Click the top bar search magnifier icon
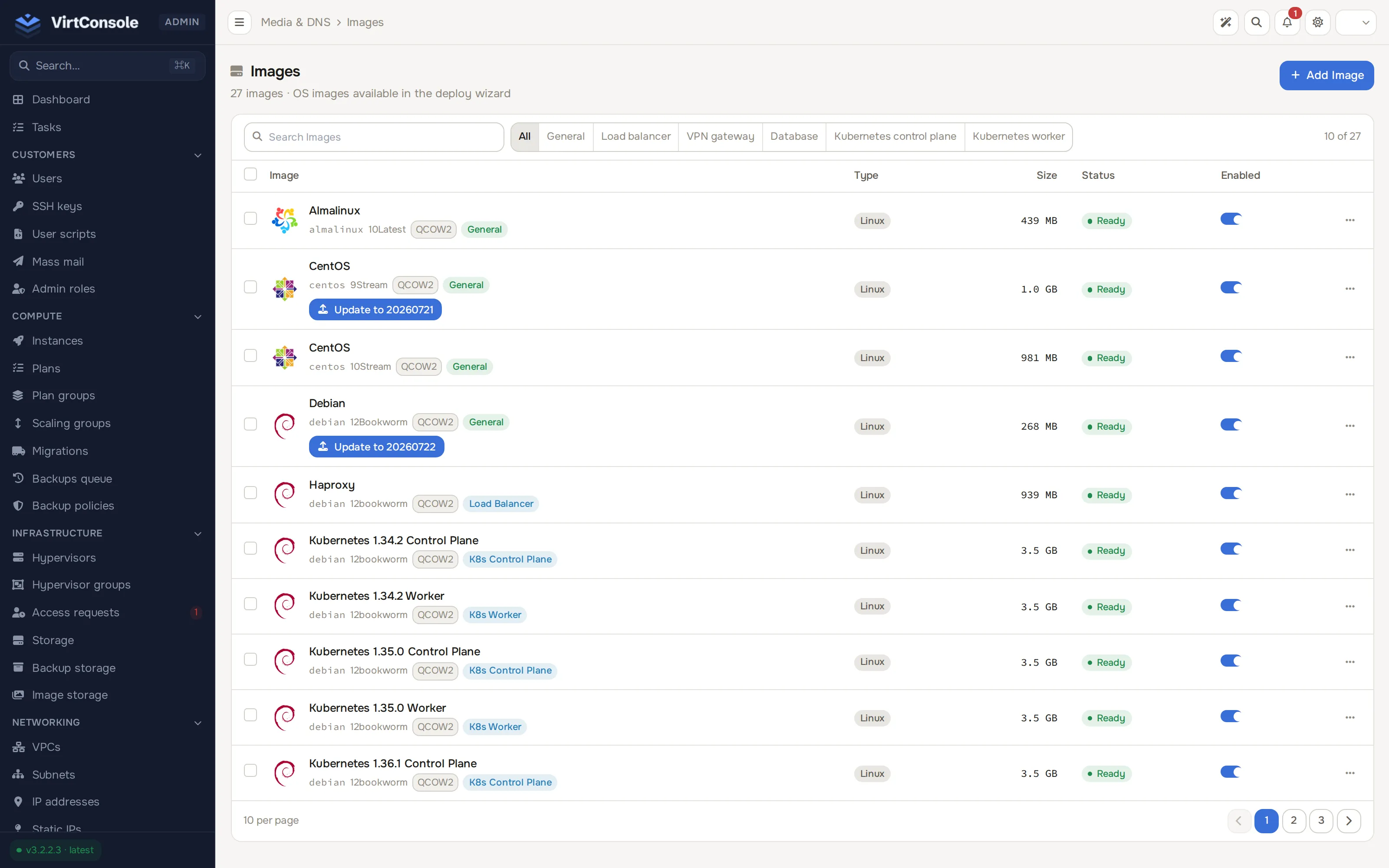Image resolution: width=1389 pixels, height=868 pixels. pyautogui.click(x=1257, y=23)
